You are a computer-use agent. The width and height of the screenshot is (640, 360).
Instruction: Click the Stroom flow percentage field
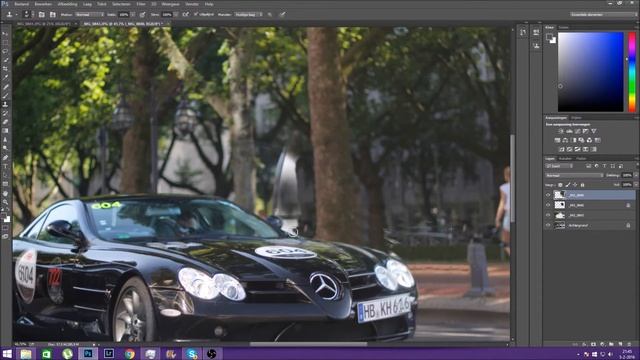(167, 14)
